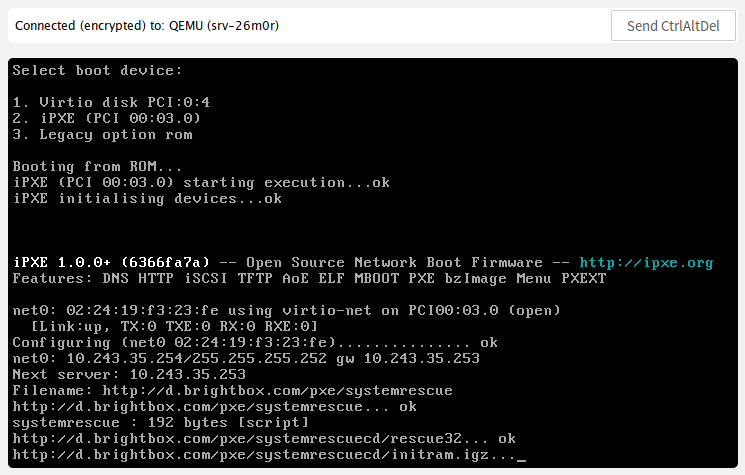Click the 'Filename: http://d.brightbox.com/pxe/systemrescue' line
The width and height of the screenshot is (745, 475).
pyautogui.click(x=232, y=390)
